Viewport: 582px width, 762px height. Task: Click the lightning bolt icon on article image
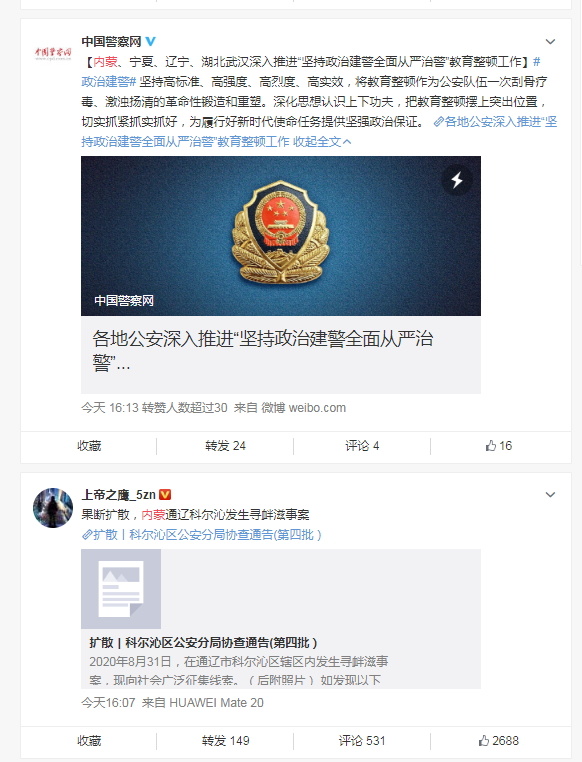point(457,180)
